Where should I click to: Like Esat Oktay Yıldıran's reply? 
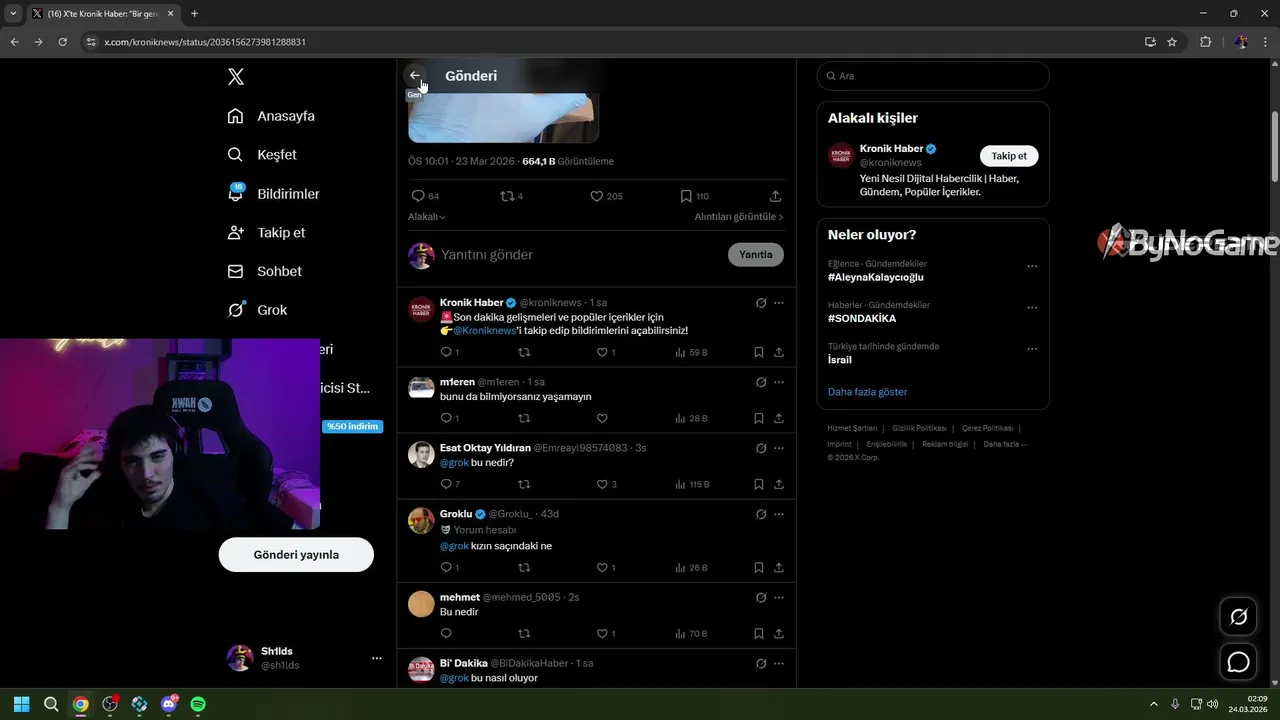(602, 484)
